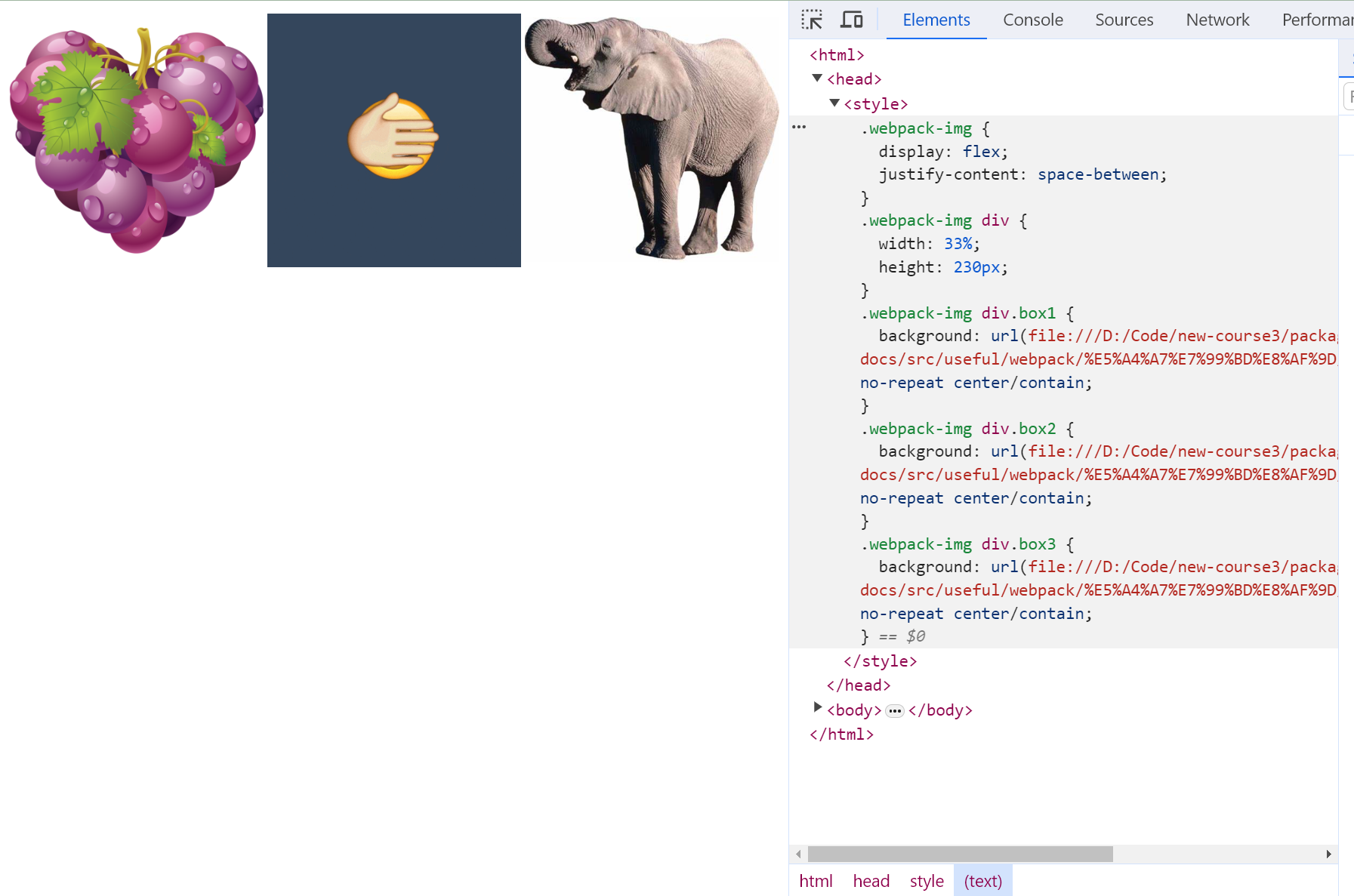Image resolution: width=1354 pixels, height=896 pixels.
Task: Click the three-dot actions icon beside style text
Action: (x=799, y=128)
